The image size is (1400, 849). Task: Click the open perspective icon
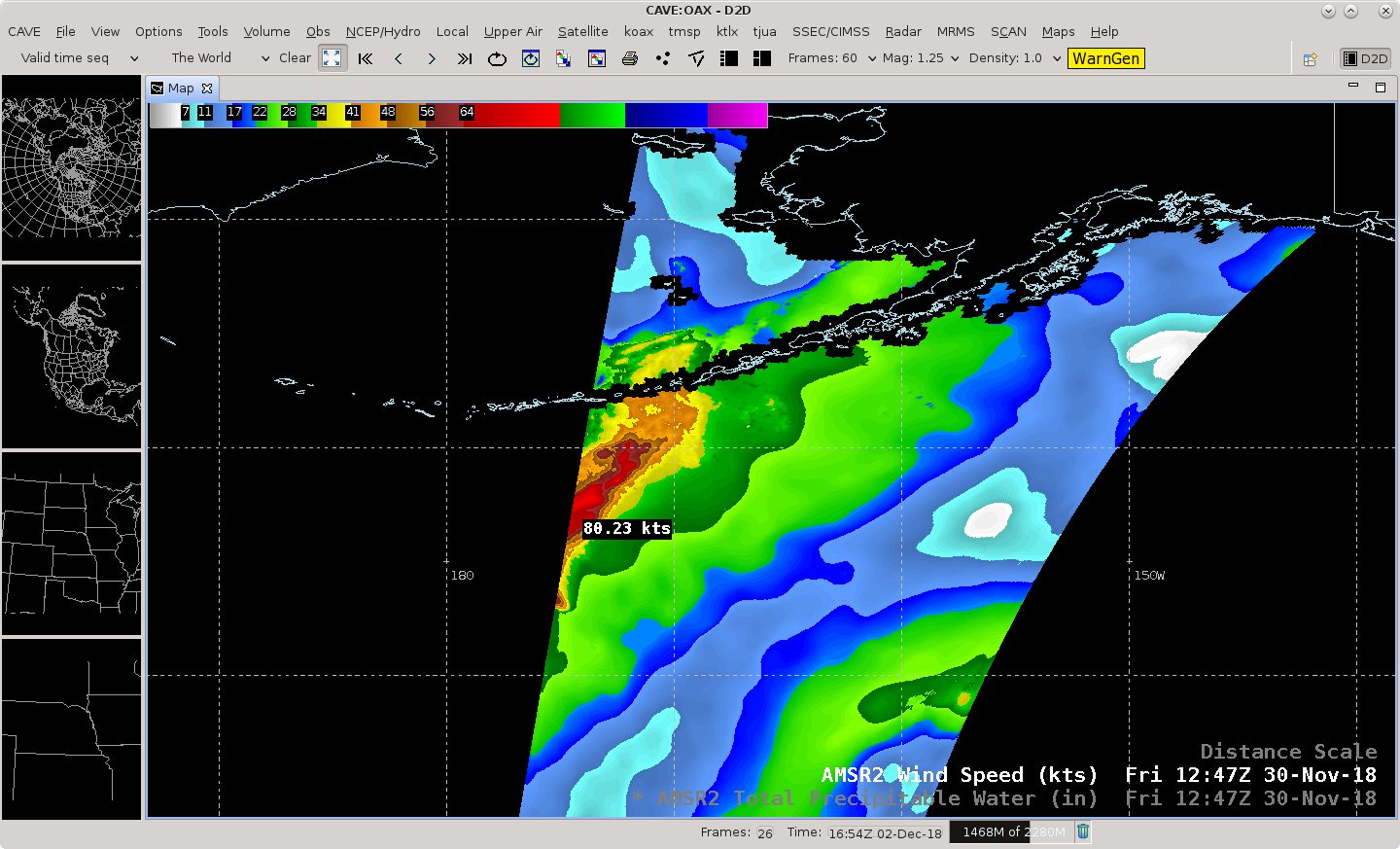point(1311,58)
